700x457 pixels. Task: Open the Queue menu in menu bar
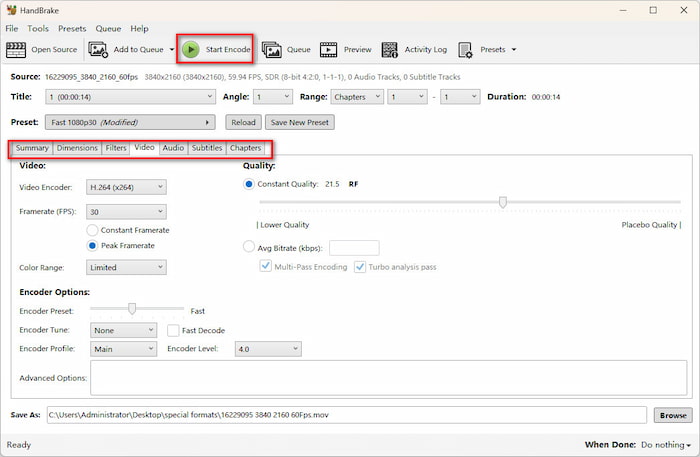(x=108, y=29)
